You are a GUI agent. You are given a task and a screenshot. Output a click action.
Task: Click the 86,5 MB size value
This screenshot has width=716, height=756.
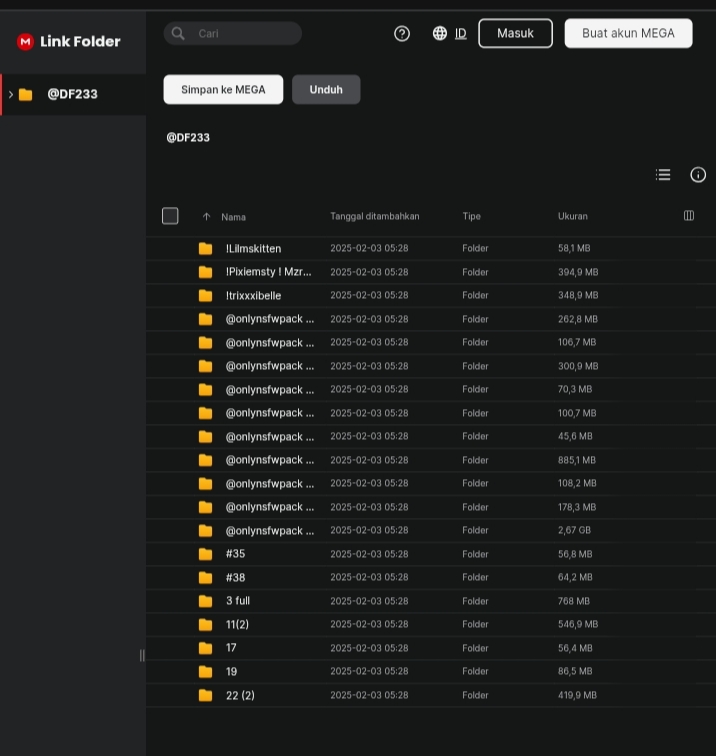coord(575,671)
